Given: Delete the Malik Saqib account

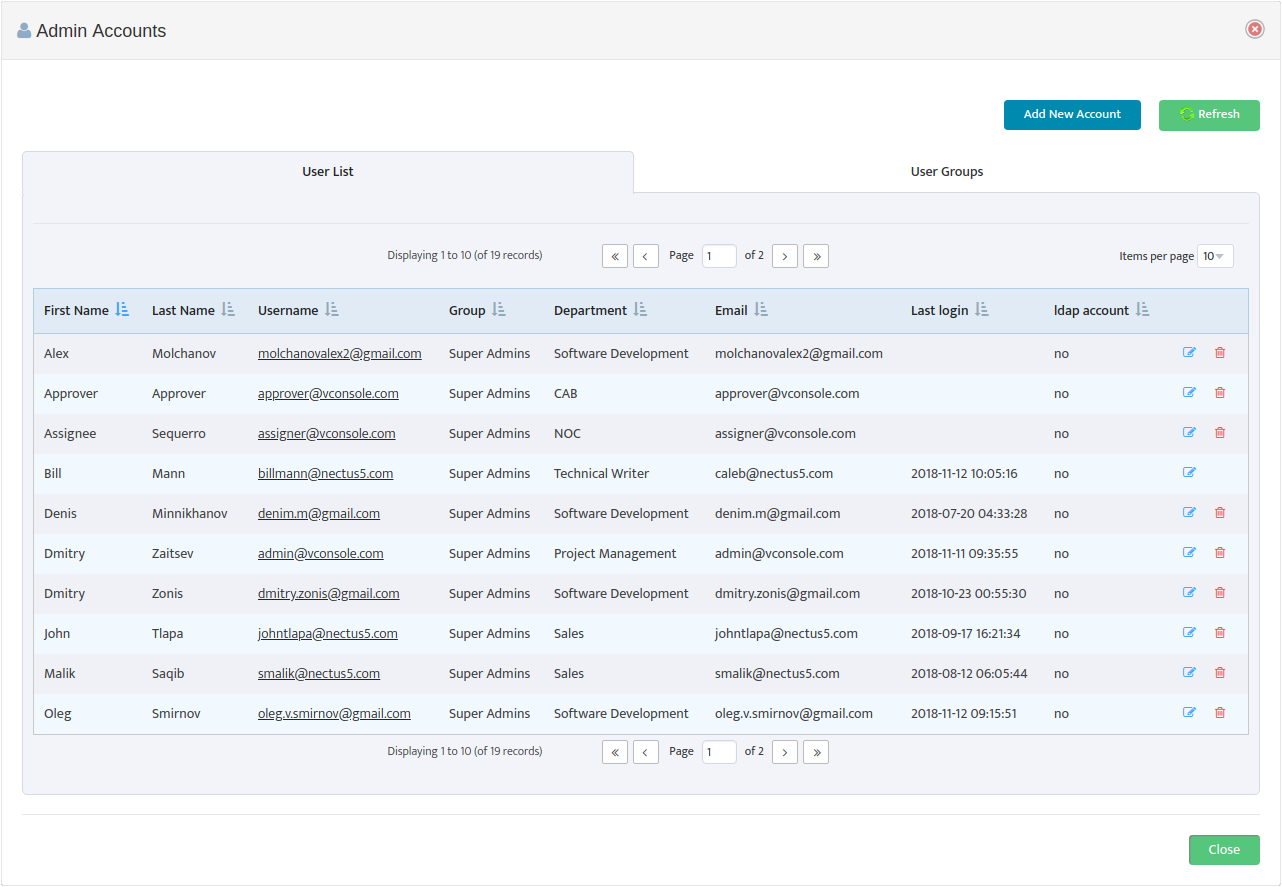Looking at the screenshot, I should (x=1219, y=673).
